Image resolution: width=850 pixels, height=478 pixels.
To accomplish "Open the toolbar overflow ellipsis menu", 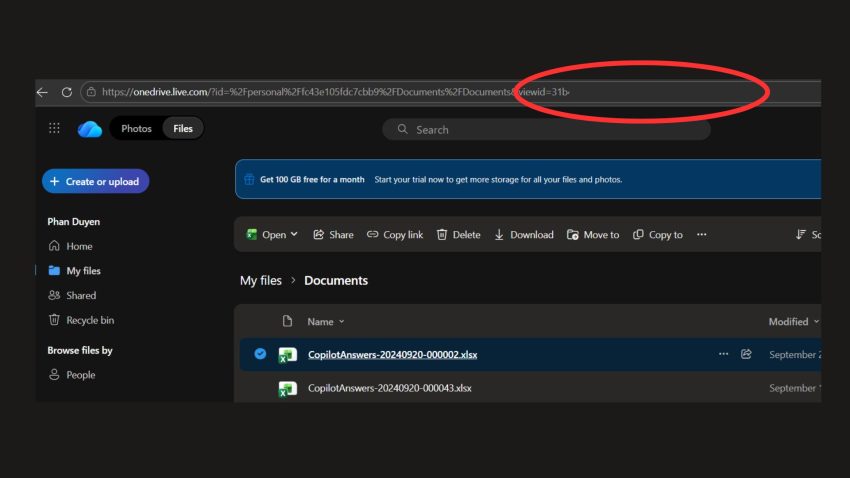I will (x=701, y=235).
